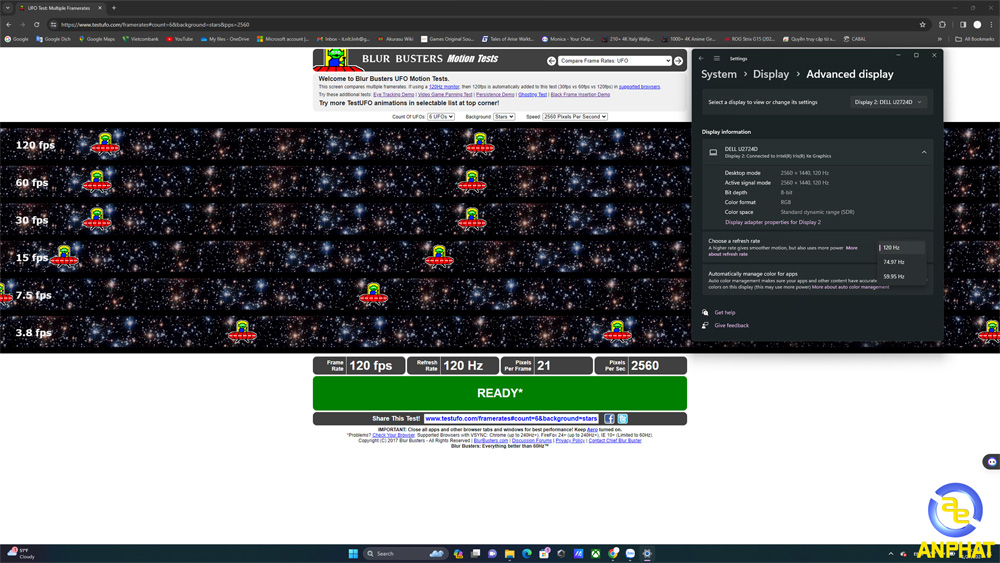
Task: Open the Display 2: DELL U2724D selector
Action: 888,102
